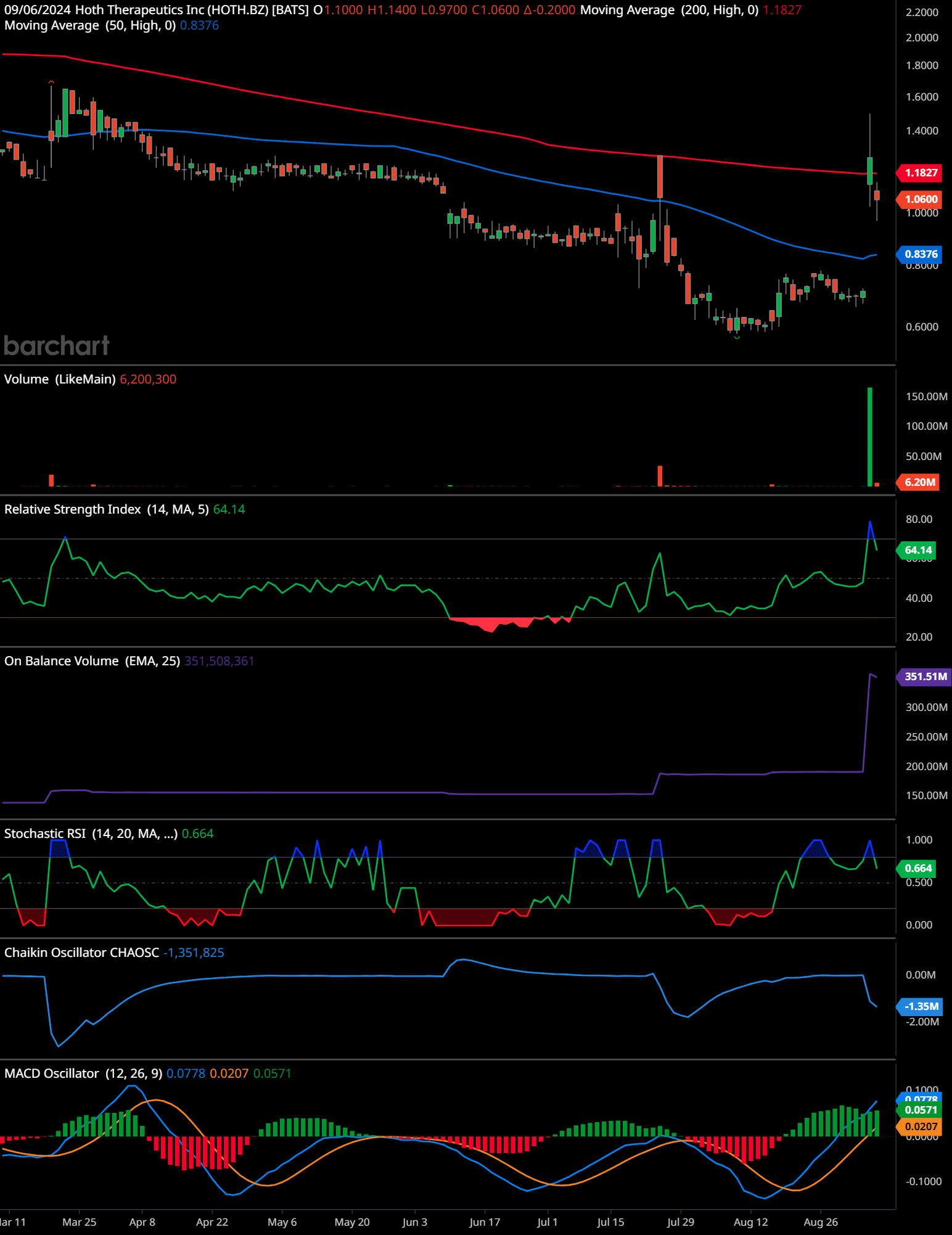This screenshot has width=952, height=1235.
Task: Click the Chaikin reading -1,351,825
Action: point(194,953)
